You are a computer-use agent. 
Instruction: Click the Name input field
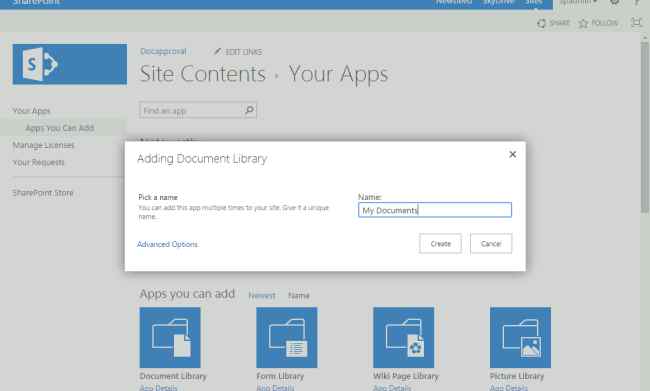tap(435, 210)
